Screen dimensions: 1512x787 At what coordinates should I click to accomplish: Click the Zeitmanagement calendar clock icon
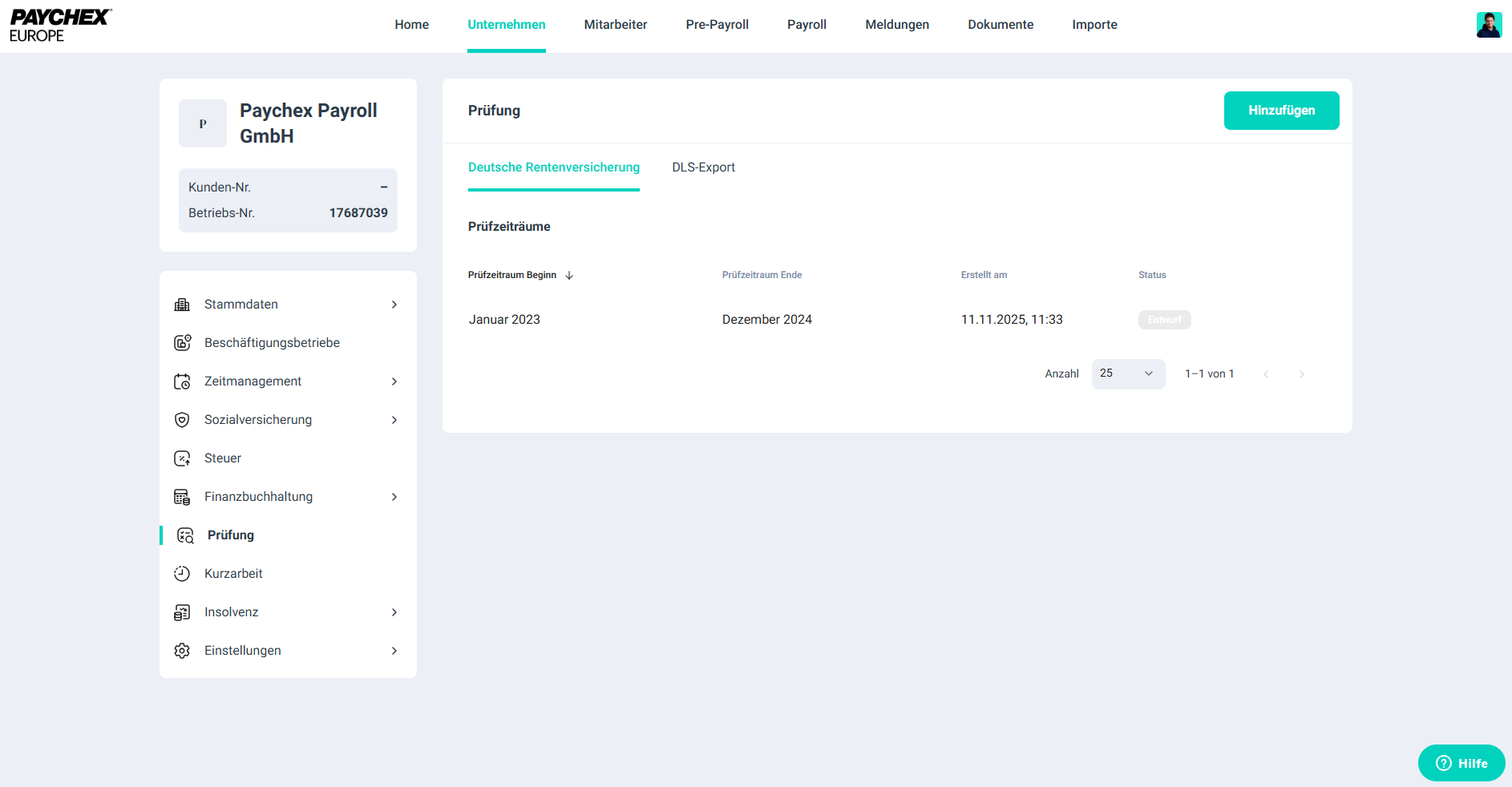[x=182, y=381]
